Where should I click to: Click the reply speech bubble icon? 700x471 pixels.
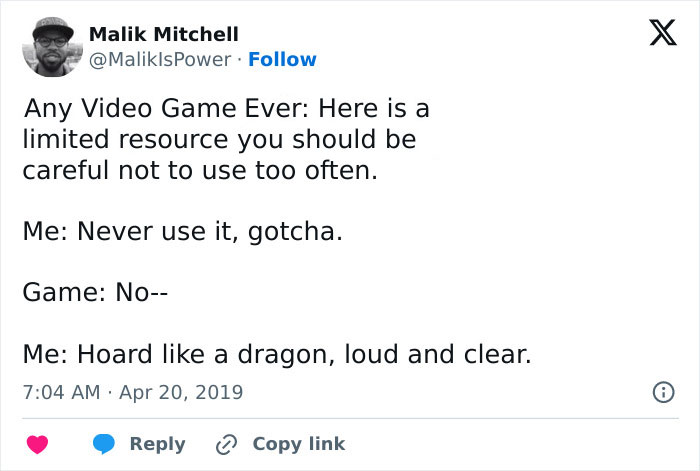102,444
